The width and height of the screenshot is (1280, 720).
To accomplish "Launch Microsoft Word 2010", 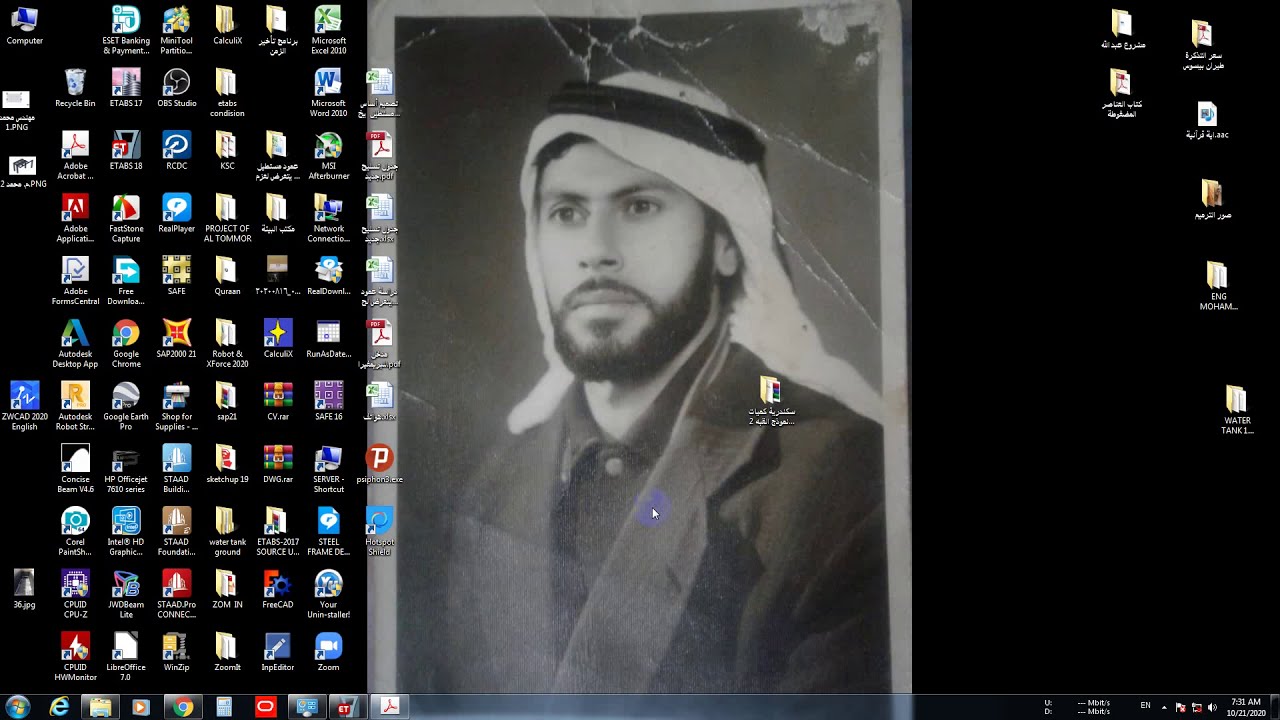I will [328, 93].
